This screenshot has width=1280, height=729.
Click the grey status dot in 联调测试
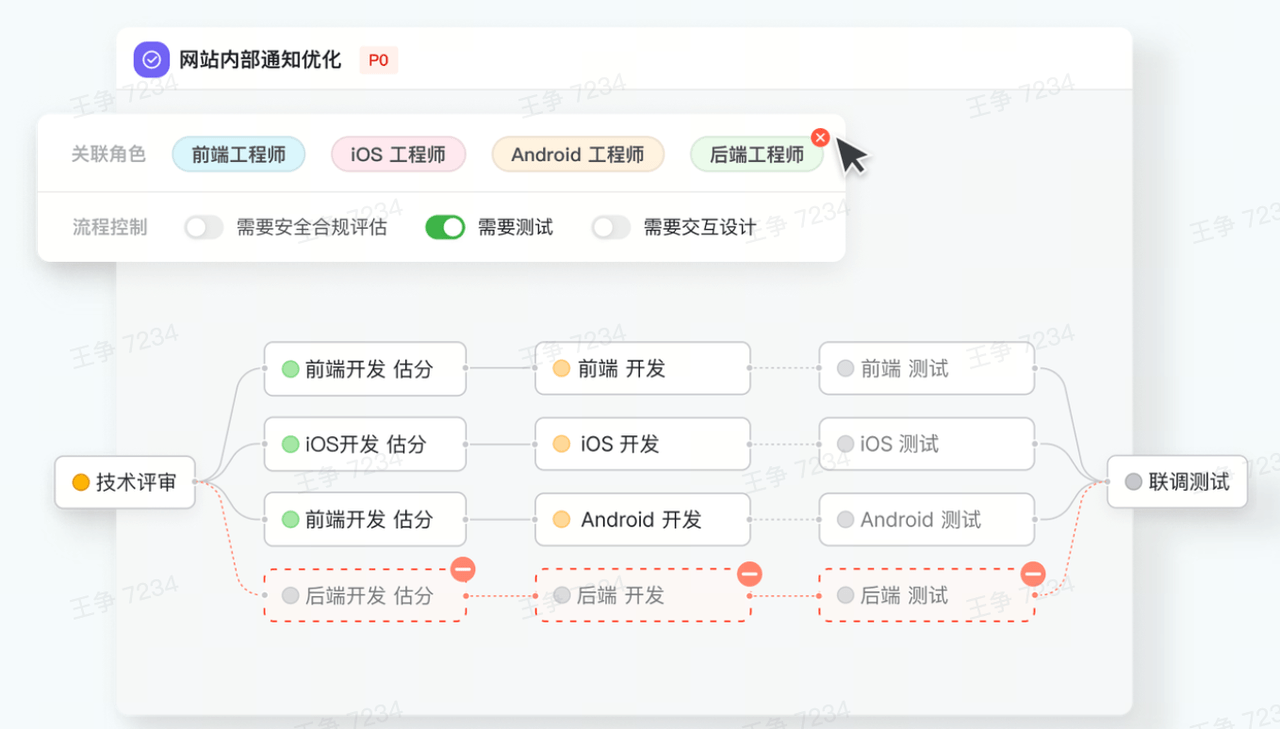(x=1133, y=482)
